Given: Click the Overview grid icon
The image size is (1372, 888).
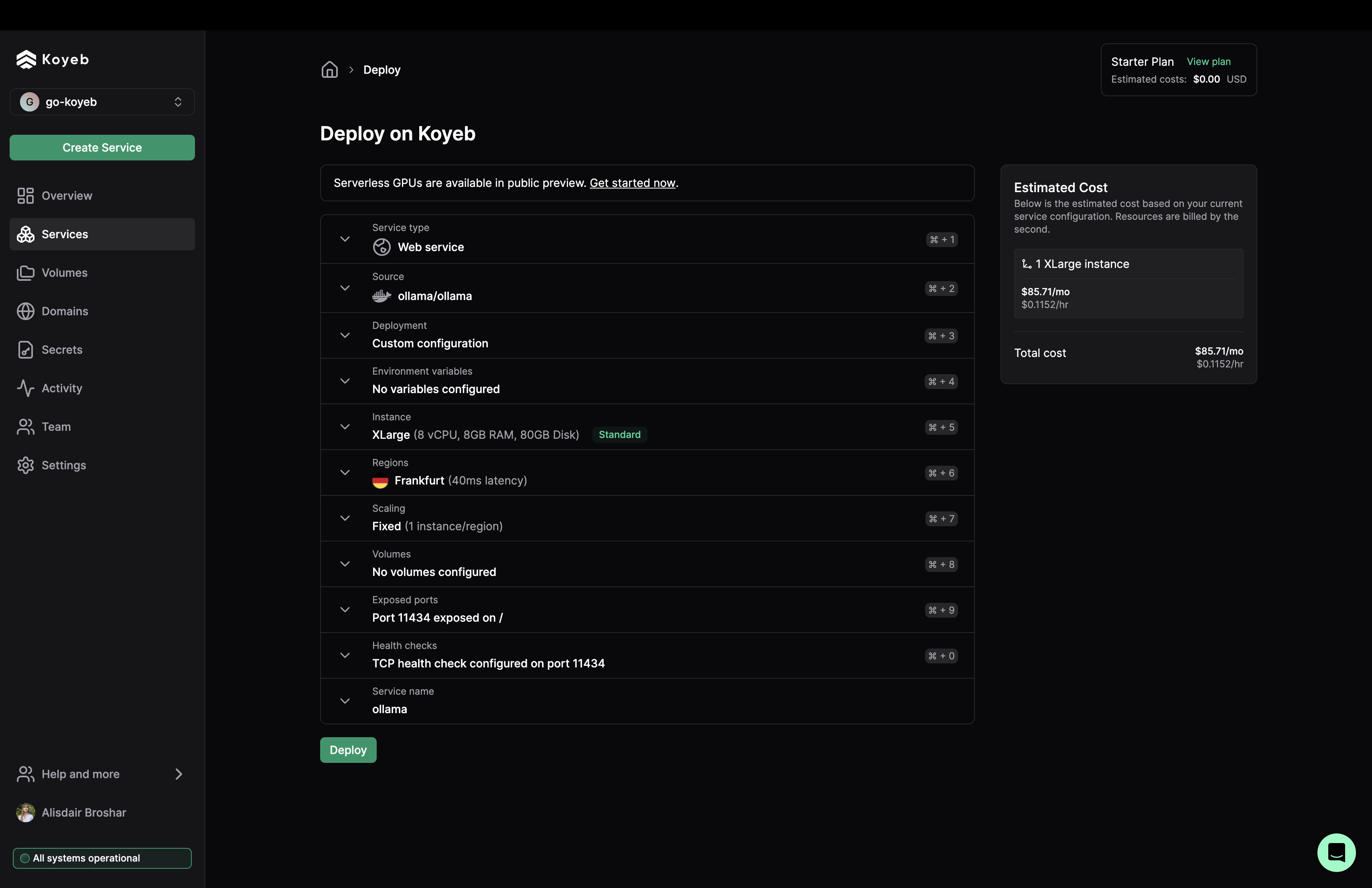Looking at the screenshot, I should coord(25,196).
